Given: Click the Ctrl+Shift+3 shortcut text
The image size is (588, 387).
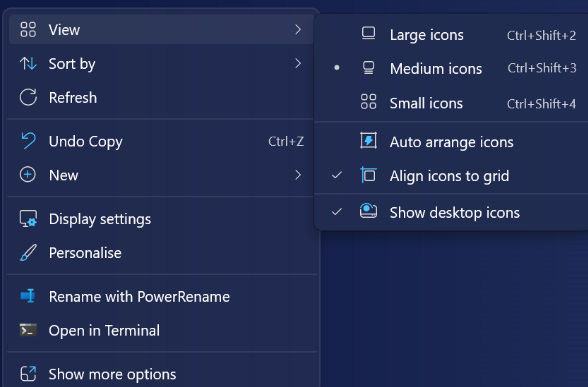Looking at the screenshot, I should point(542,68).
